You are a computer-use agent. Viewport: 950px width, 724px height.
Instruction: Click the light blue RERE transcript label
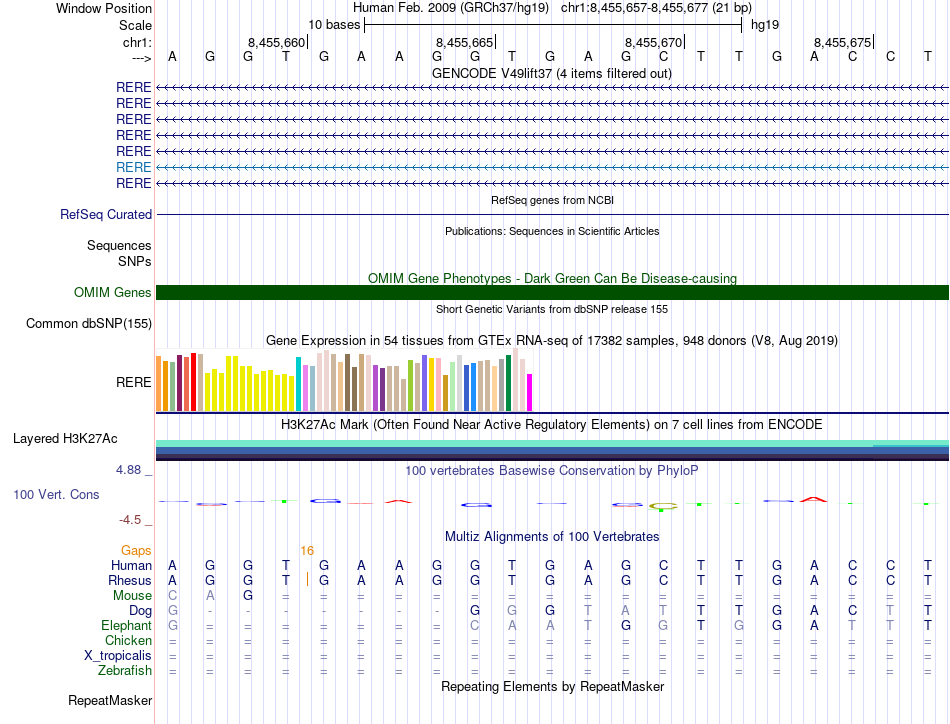coord(133,167)
